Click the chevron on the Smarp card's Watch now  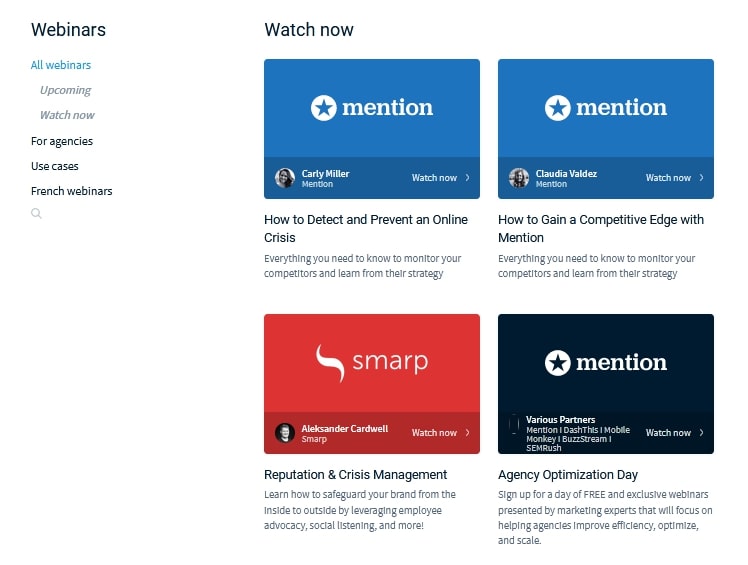coord(468,432)
